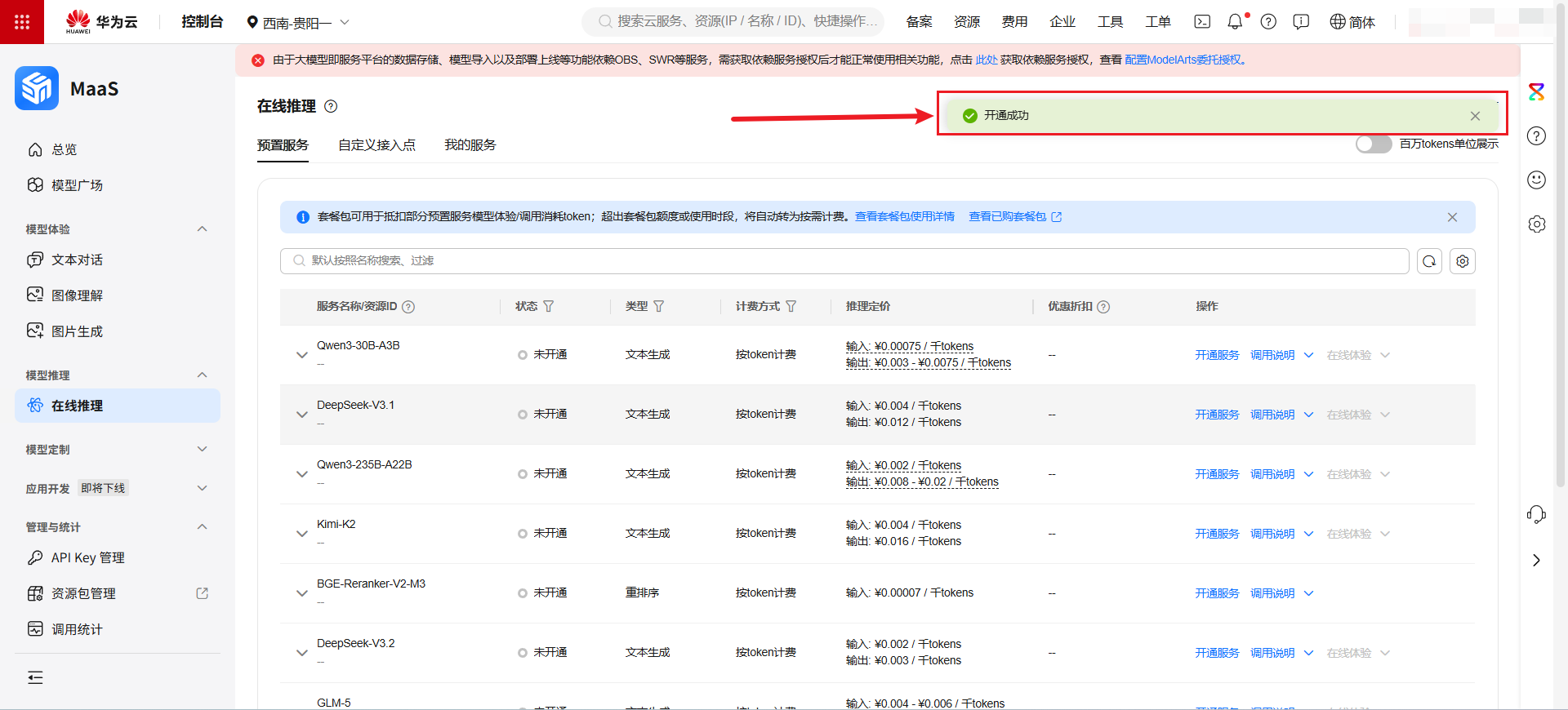Switch to the 我的服务 tab
The height and width of the screenshot is (710, 1568).
(x=470, y=144)
